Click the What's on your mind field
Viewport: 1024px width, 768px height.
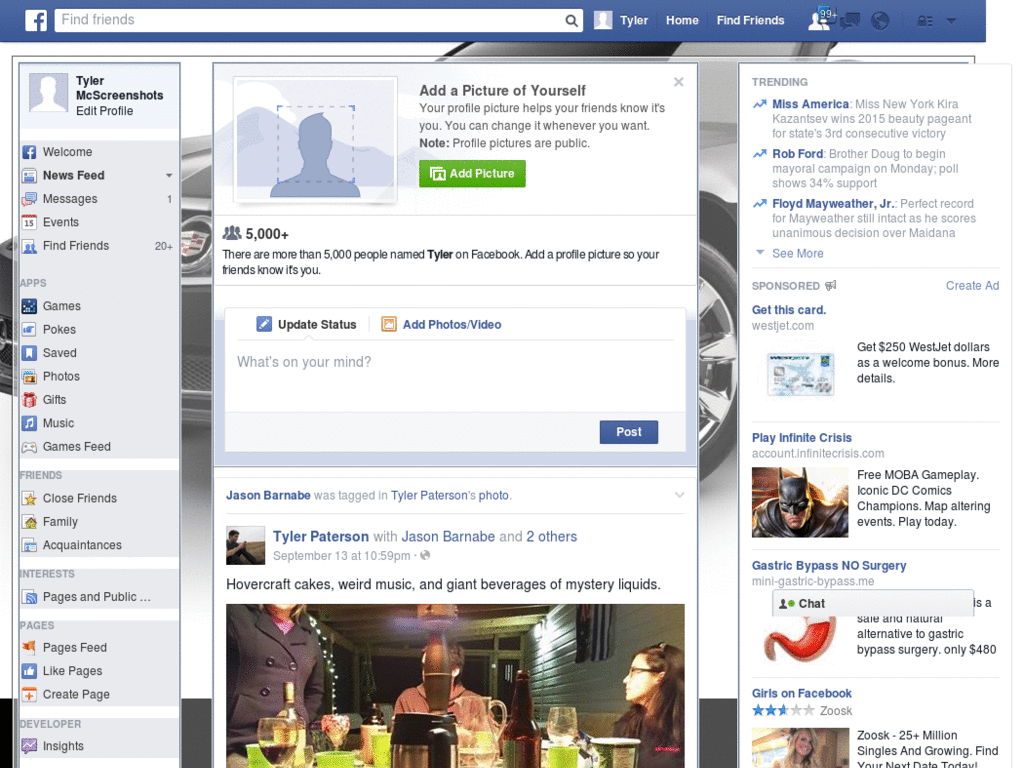[x=455, y=375]
